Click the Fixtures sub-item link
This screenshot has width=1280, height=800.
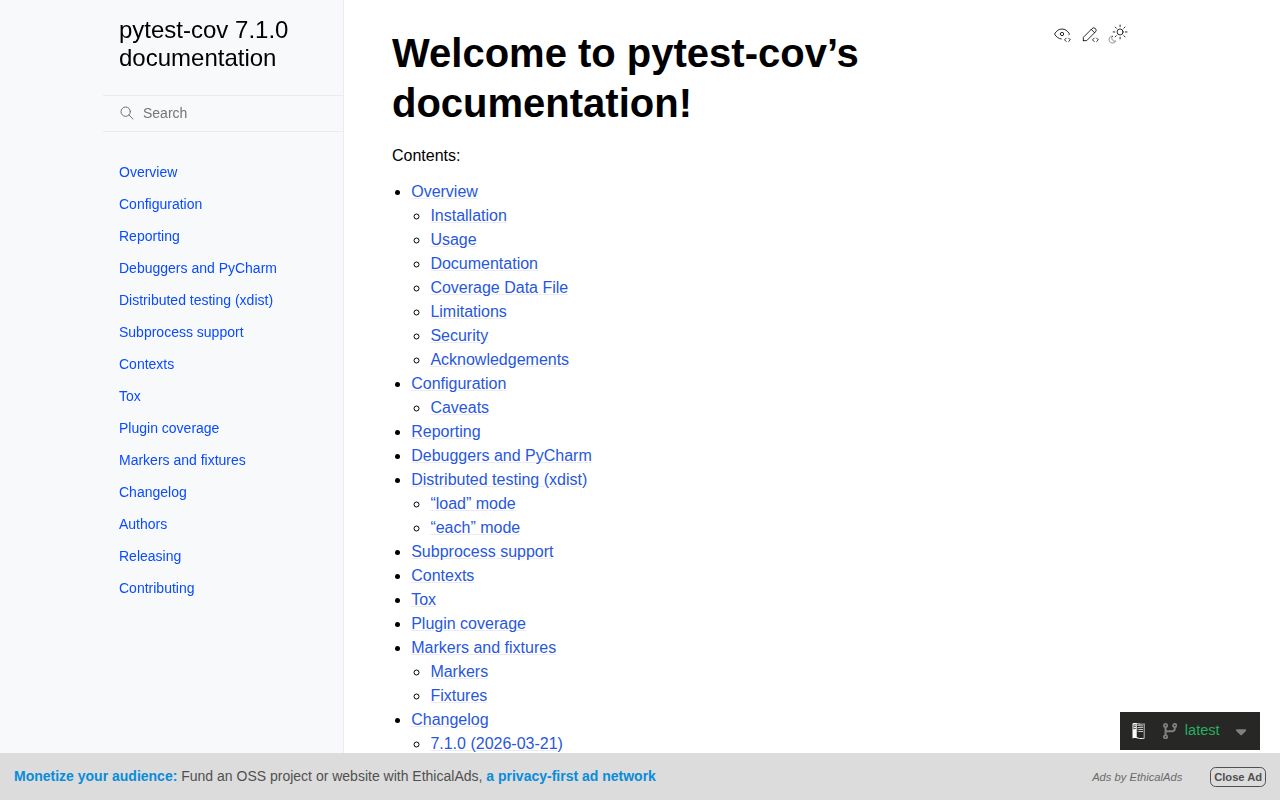pyautogui.click(x=458, y=695)
